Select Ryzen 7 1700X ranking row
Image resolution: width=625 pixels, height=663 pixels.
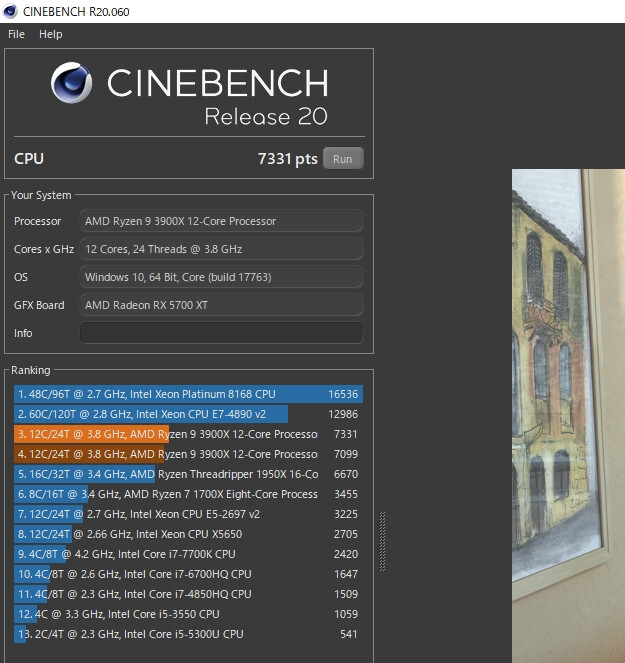coord(188,494)
